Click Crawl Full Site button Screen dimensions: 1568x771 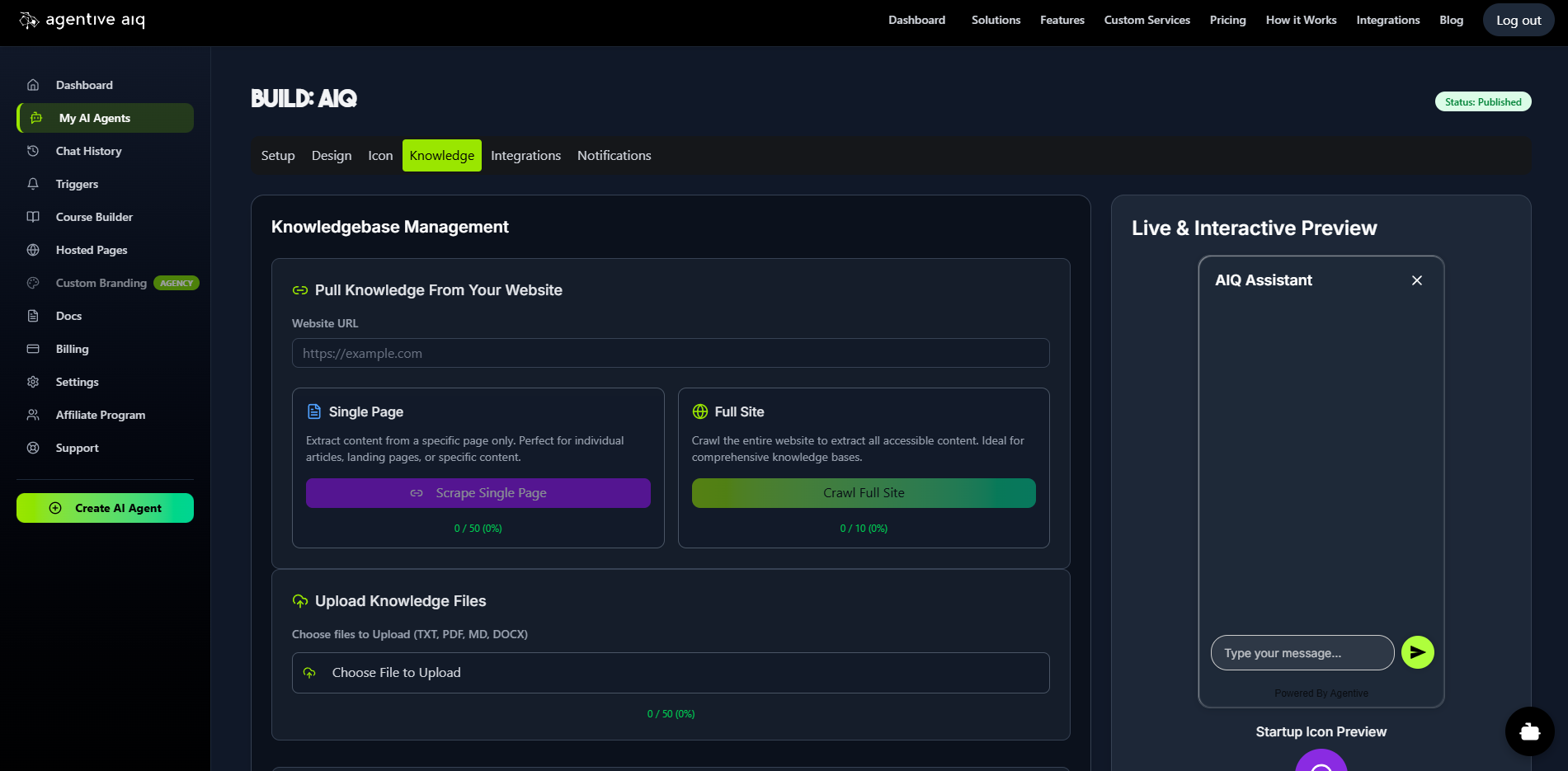tap(864, 493)
